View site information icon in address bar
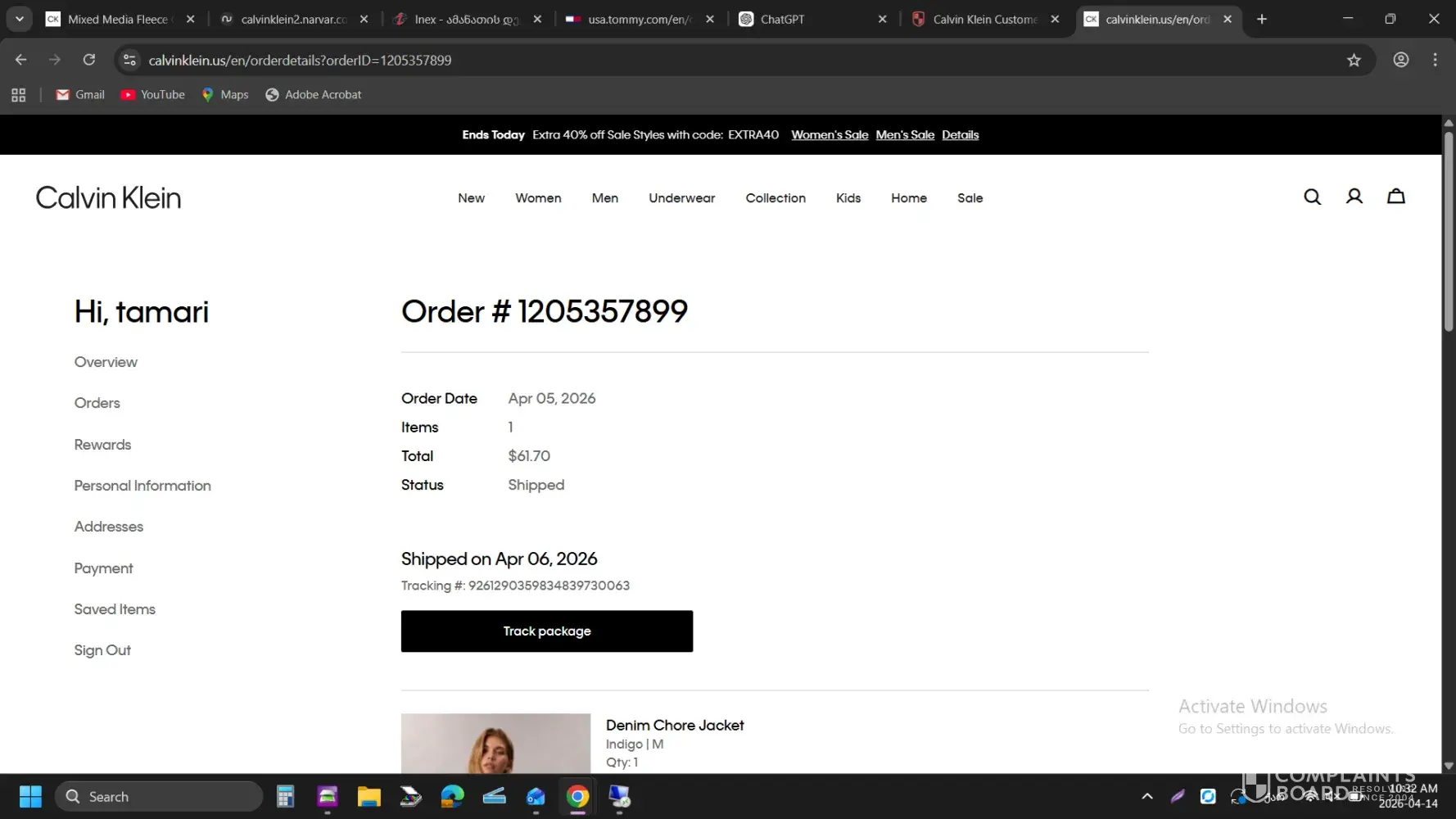This screenshot has height=819, width=1456. [129, 60]
